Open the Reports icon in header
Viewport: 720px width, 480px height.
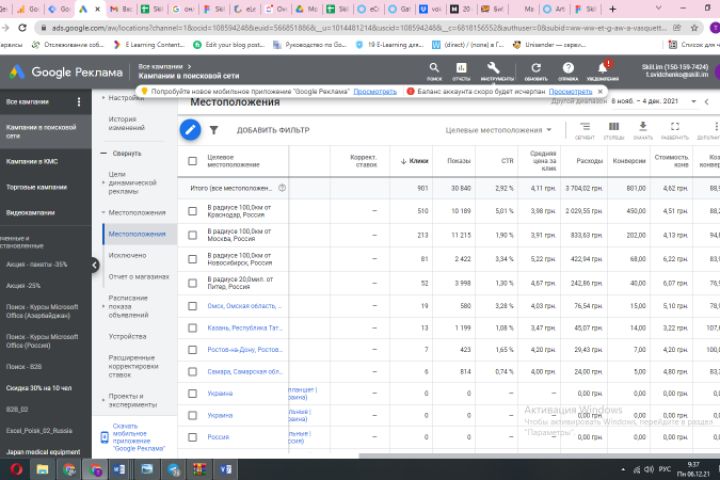pos(461,69)
